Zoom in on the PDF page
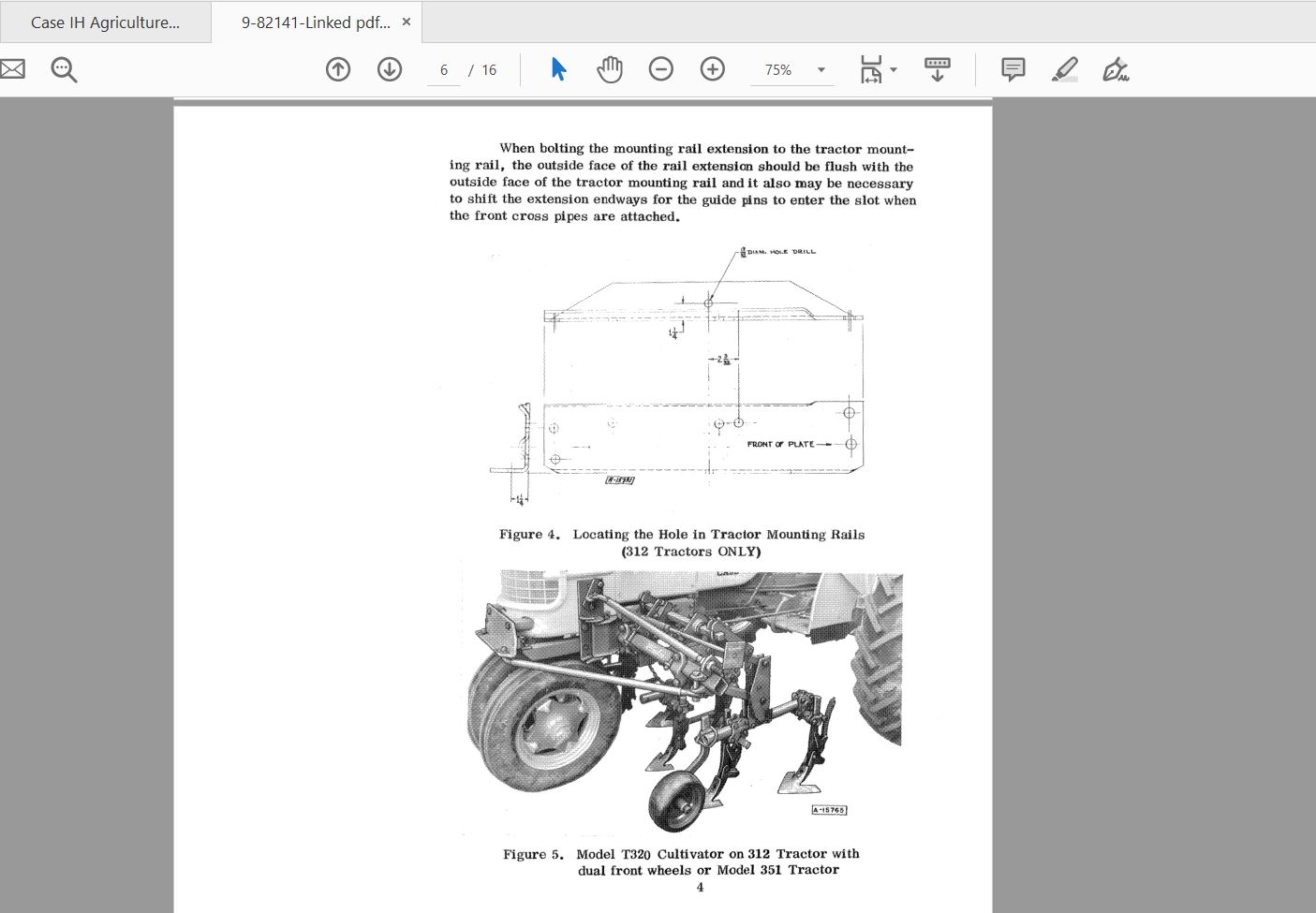This screenshot has height=913, width=1316. (x=712, y=68)
